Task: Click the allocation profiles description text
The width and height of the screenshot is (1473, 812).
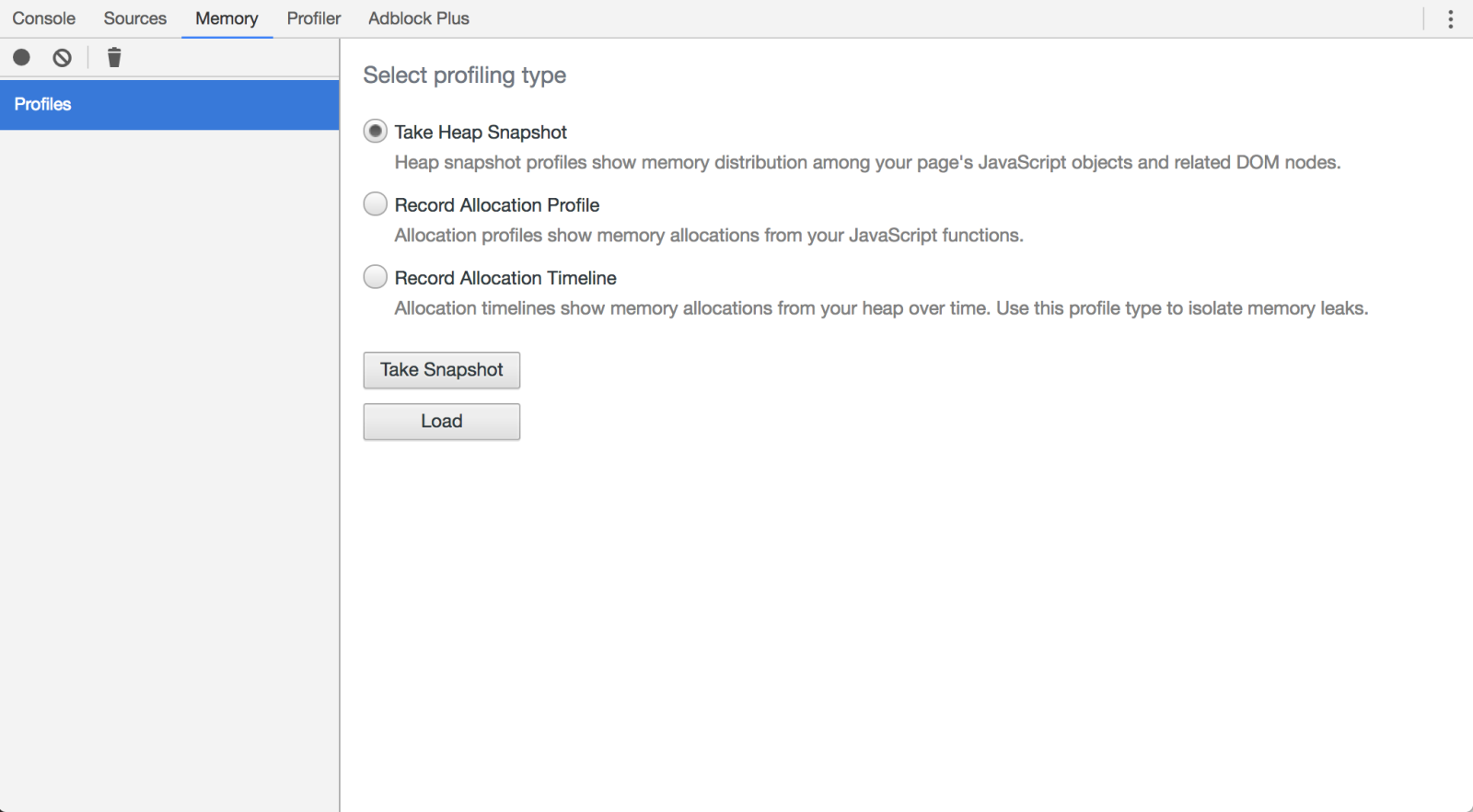Action: [x=709, y=236]
